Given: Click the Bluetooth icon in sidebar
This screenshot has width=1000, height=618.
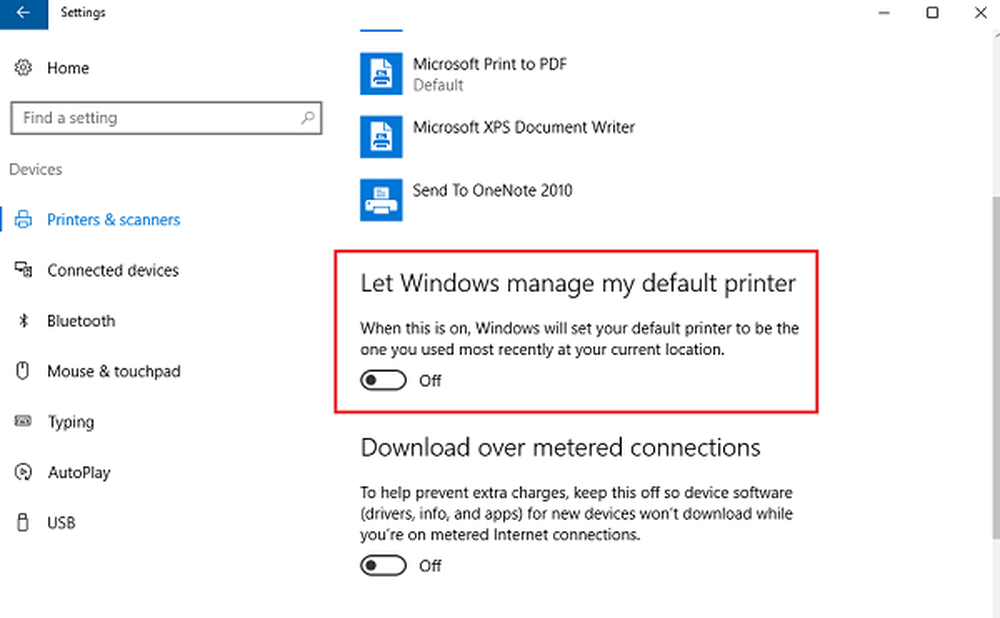Looking at the screenshot, I should coord(23,321).
